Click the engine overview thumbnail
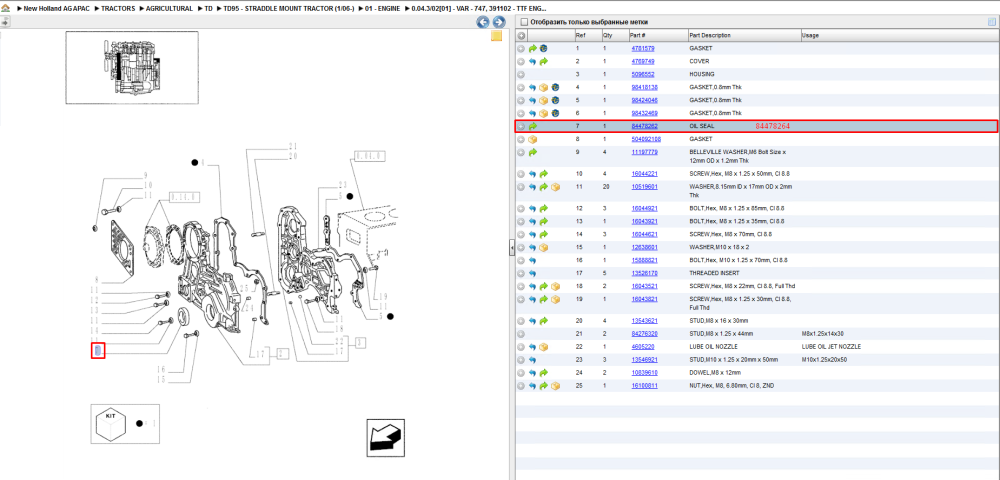Viewport: 1000px width, 480px height. click(131, 68)
